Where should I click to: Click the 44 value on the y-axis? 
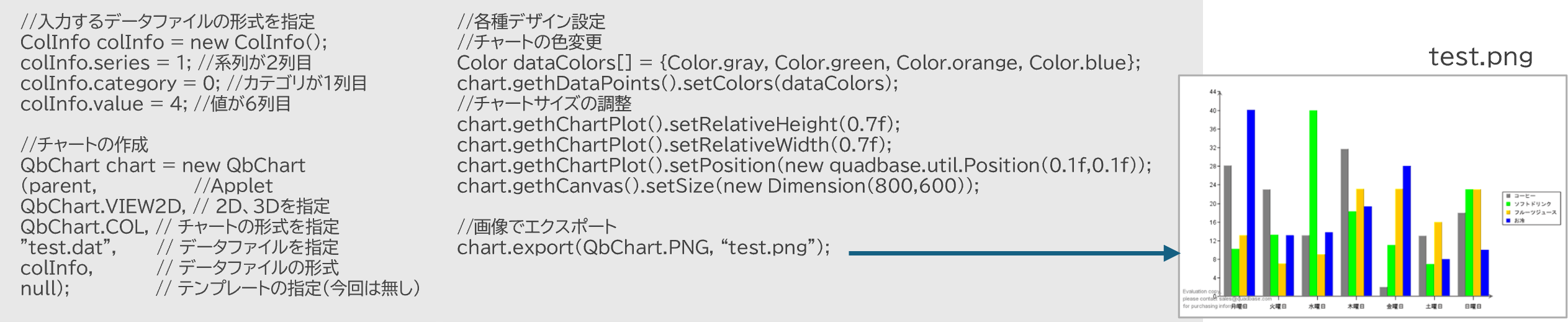pyautogui.click(x=1212, y=92)
